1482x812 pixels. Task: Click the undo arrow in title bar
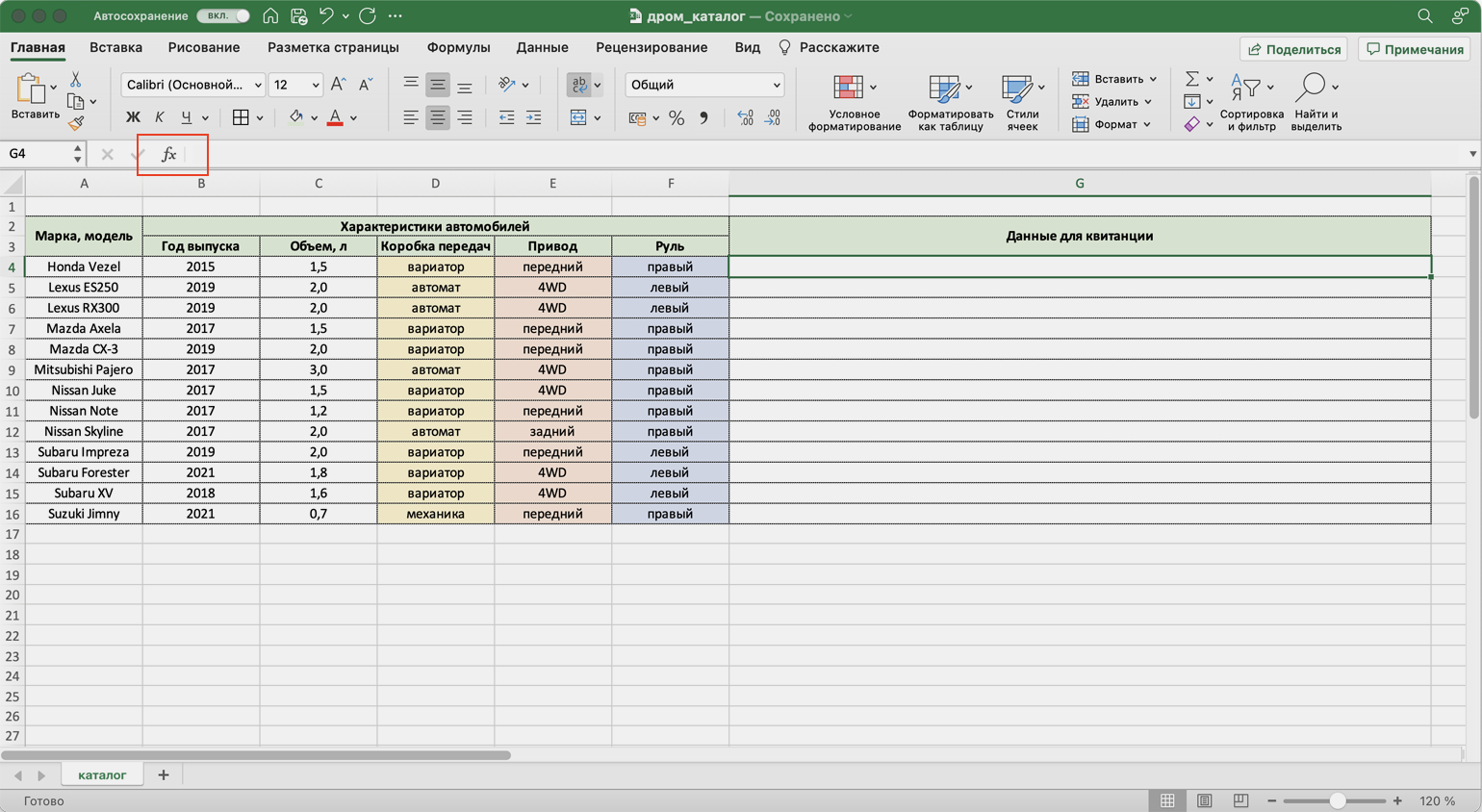pyautogui.click(x=326, y=16)
